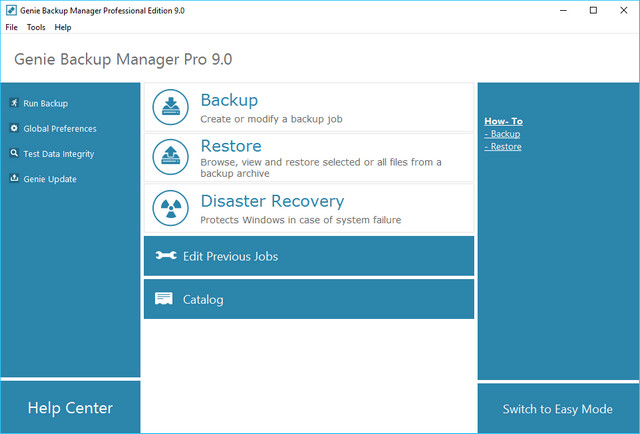The width and height of the screenshot is (640, 434).
Task: Open the Catalog bar
Action: [308, 299]
